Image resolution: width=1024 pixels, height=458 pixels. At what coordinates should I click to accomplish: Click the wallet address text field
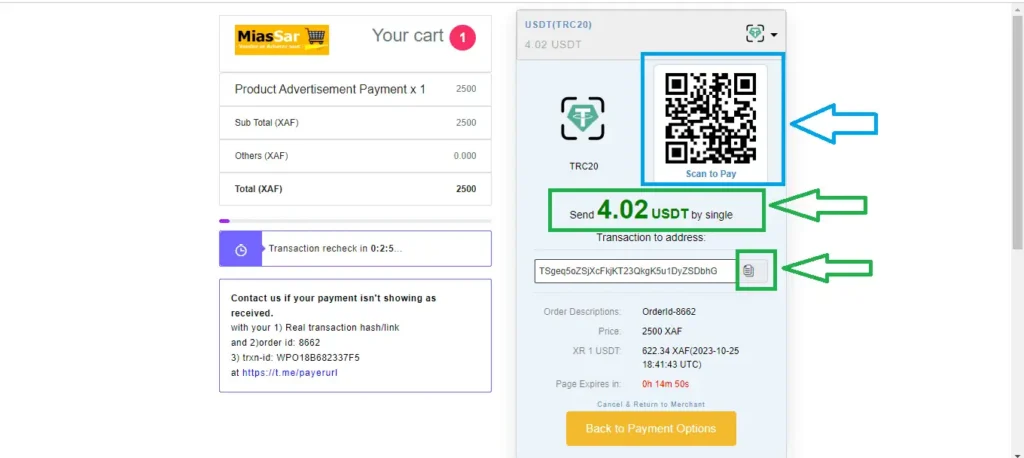[635, 271]
